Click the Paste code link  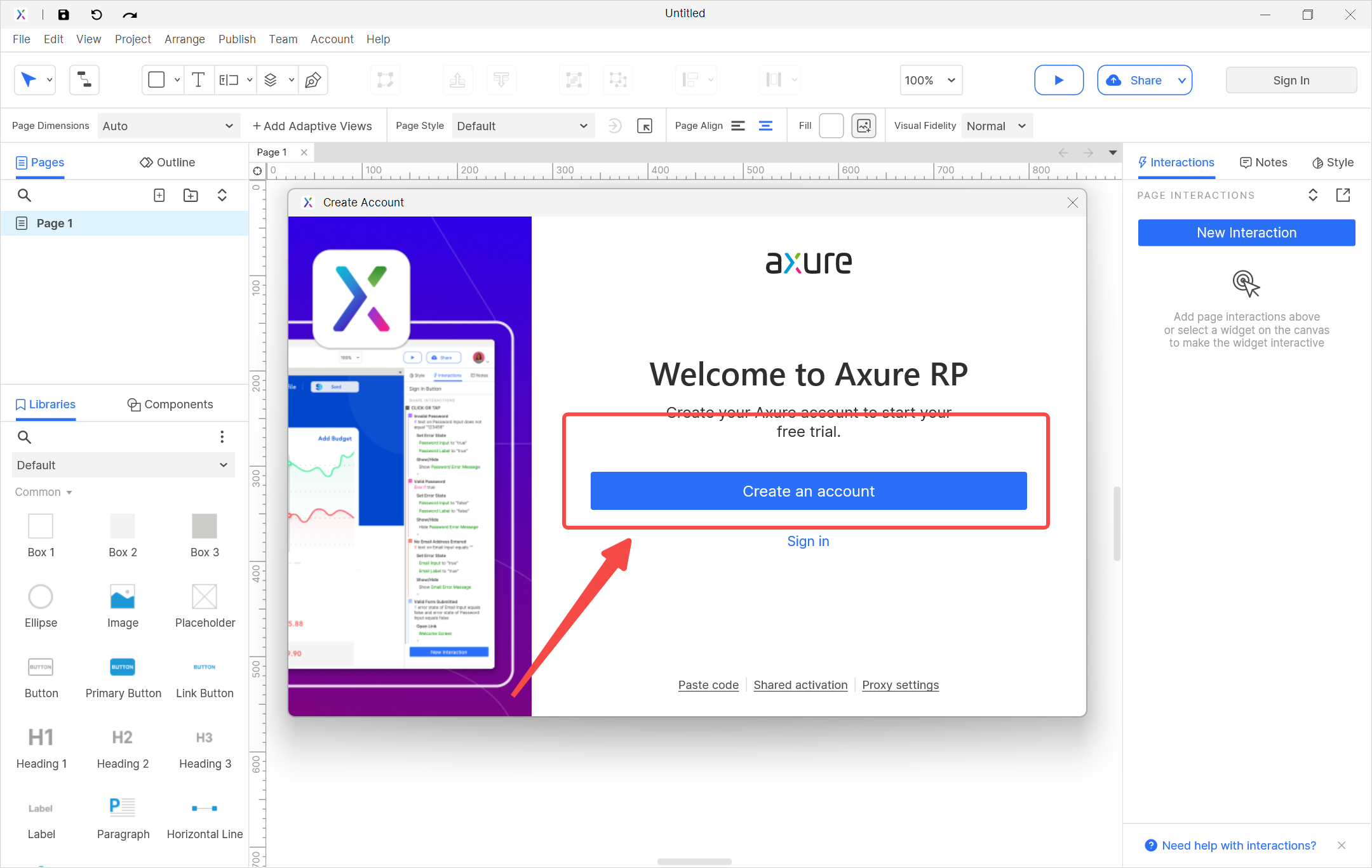pos(708,684)
